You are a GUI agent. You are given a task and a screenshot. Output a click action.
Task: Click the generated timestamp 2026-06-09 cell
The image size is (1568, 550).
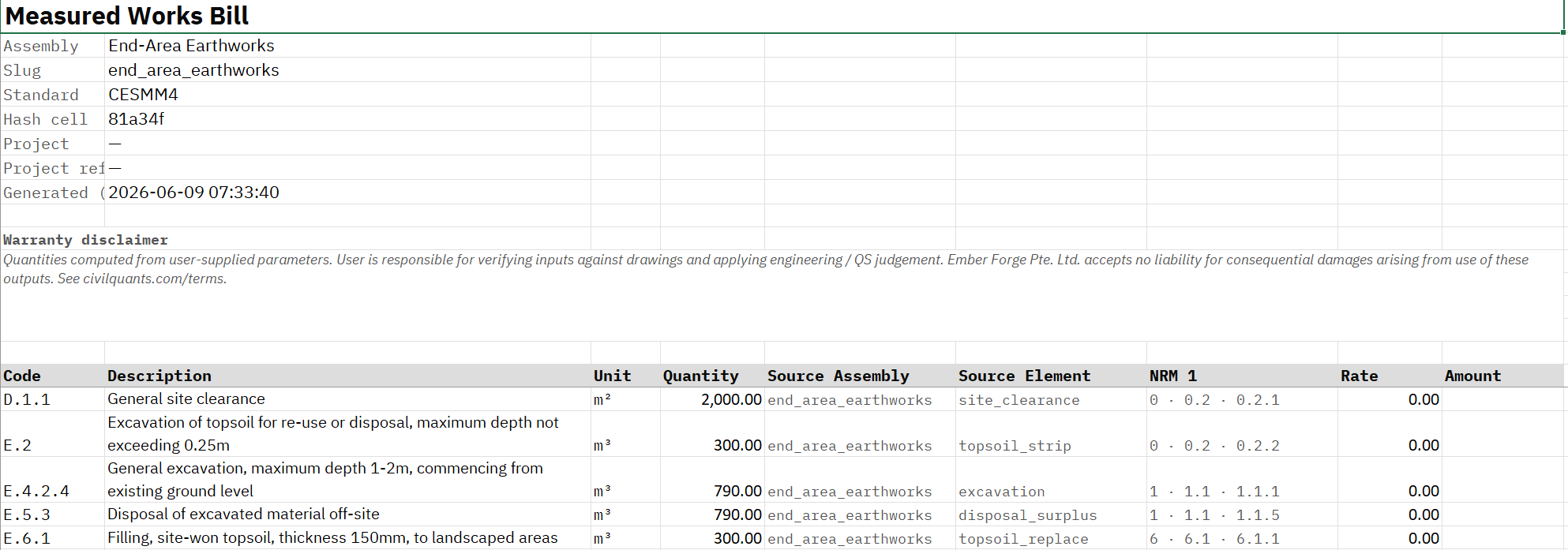point(193,193)
